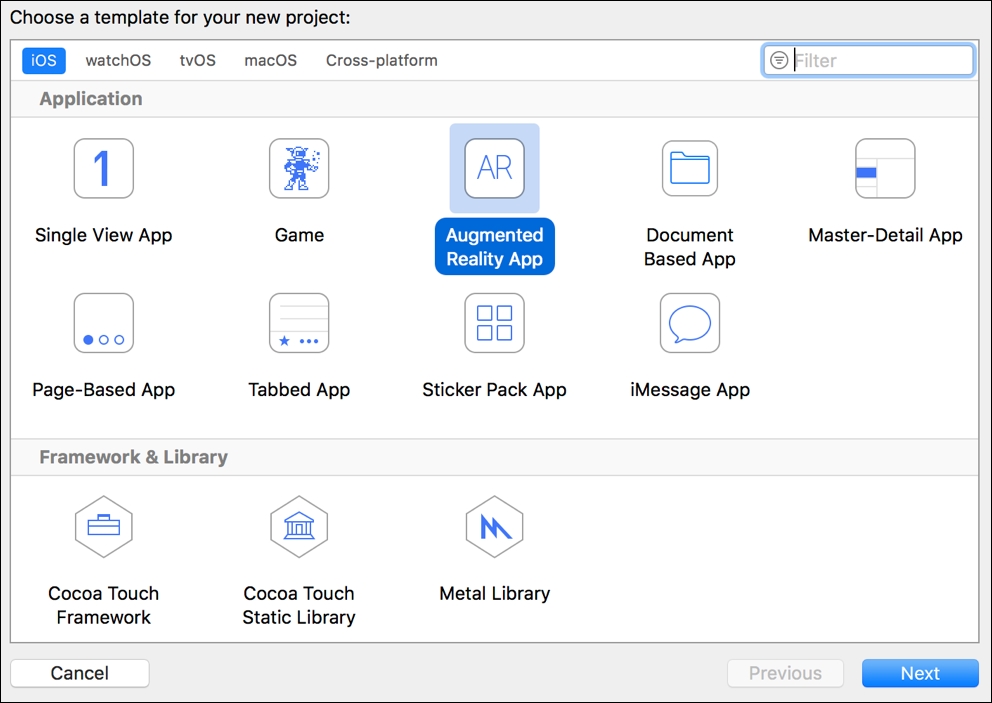Image resolution: width=992 pixels, height=703 pixels.
Task: Click the "Sticker Pack App" label
Action: (x=495, y=390)
